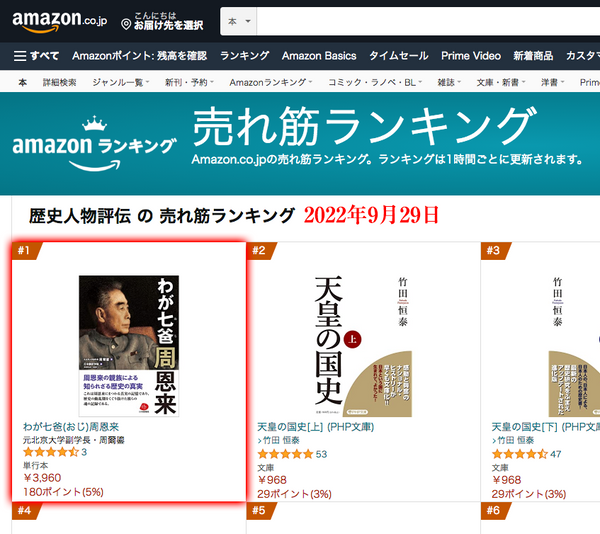Expand the コミック・ラノベ・BL dropdown
The image size is (600, 534).
[x=375, y=82]
